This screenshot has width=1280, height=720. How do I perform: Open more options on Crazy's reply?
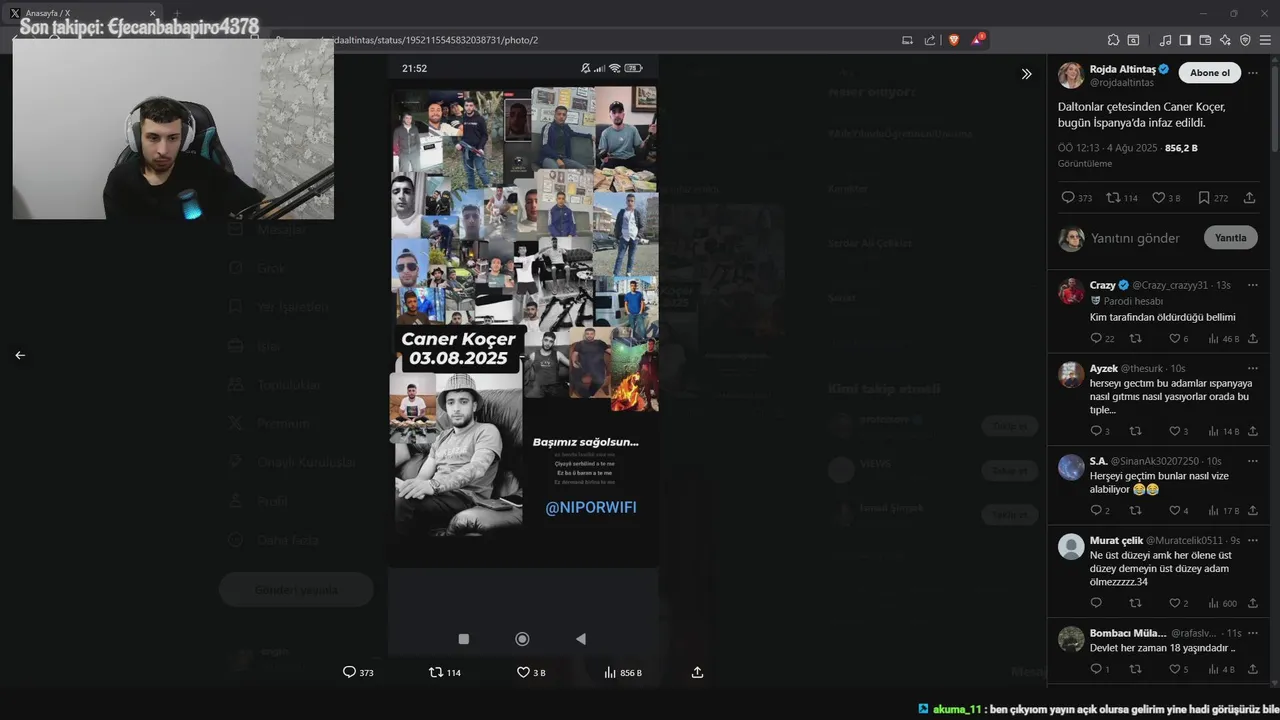coord(1252,285)
